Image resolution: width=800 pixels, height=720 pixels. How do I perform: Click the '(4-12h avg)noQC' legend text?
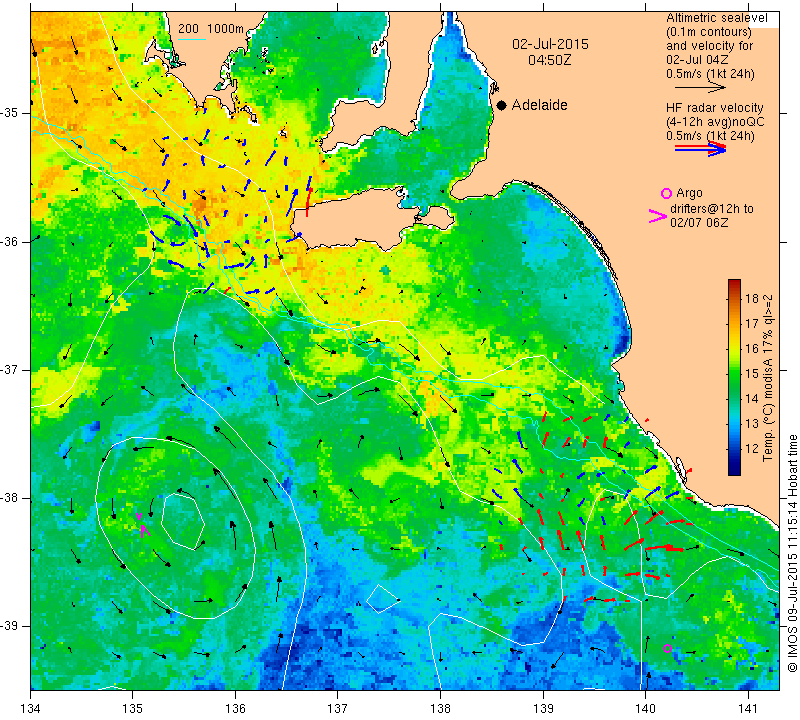(x=715, y=122)
